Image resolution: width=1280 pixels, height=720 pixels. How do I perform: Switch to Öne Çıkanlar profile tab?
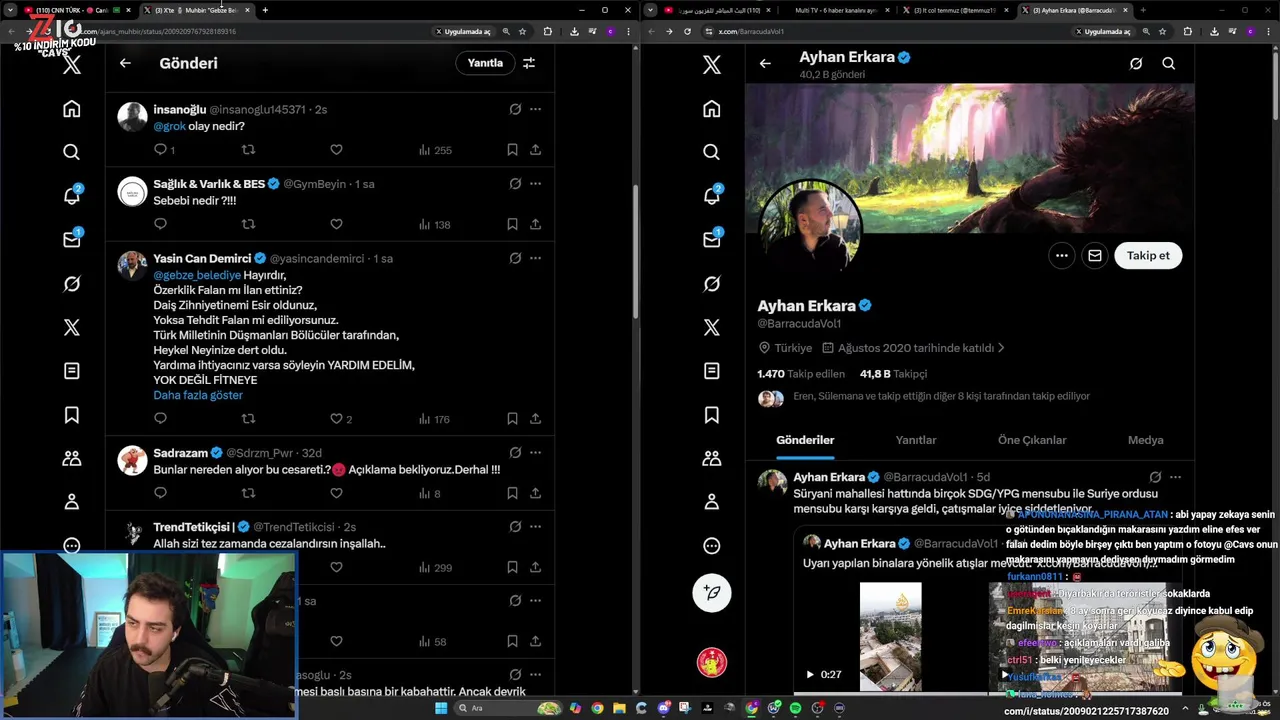(x=1032, y=440)
